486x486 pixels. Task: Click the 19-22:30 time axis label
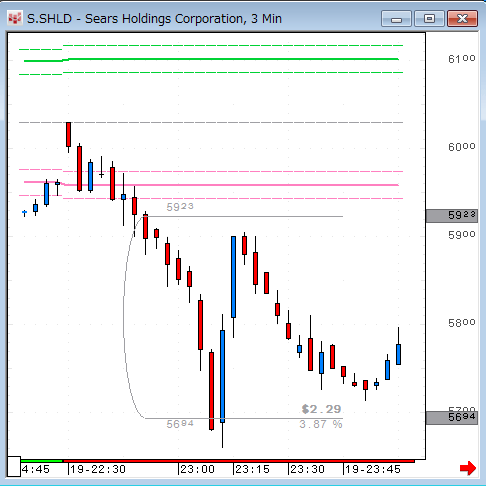click(x=98, y=469)
